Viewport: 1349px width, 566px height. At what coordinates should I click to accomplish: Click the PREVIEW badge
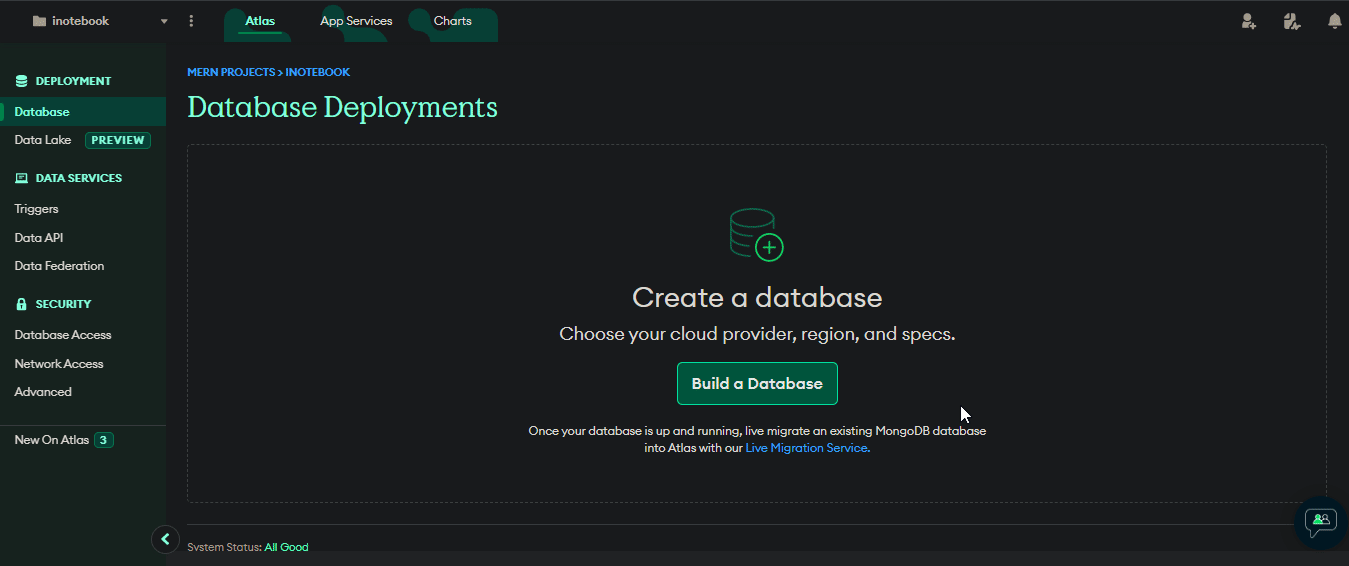coord(118,141)
